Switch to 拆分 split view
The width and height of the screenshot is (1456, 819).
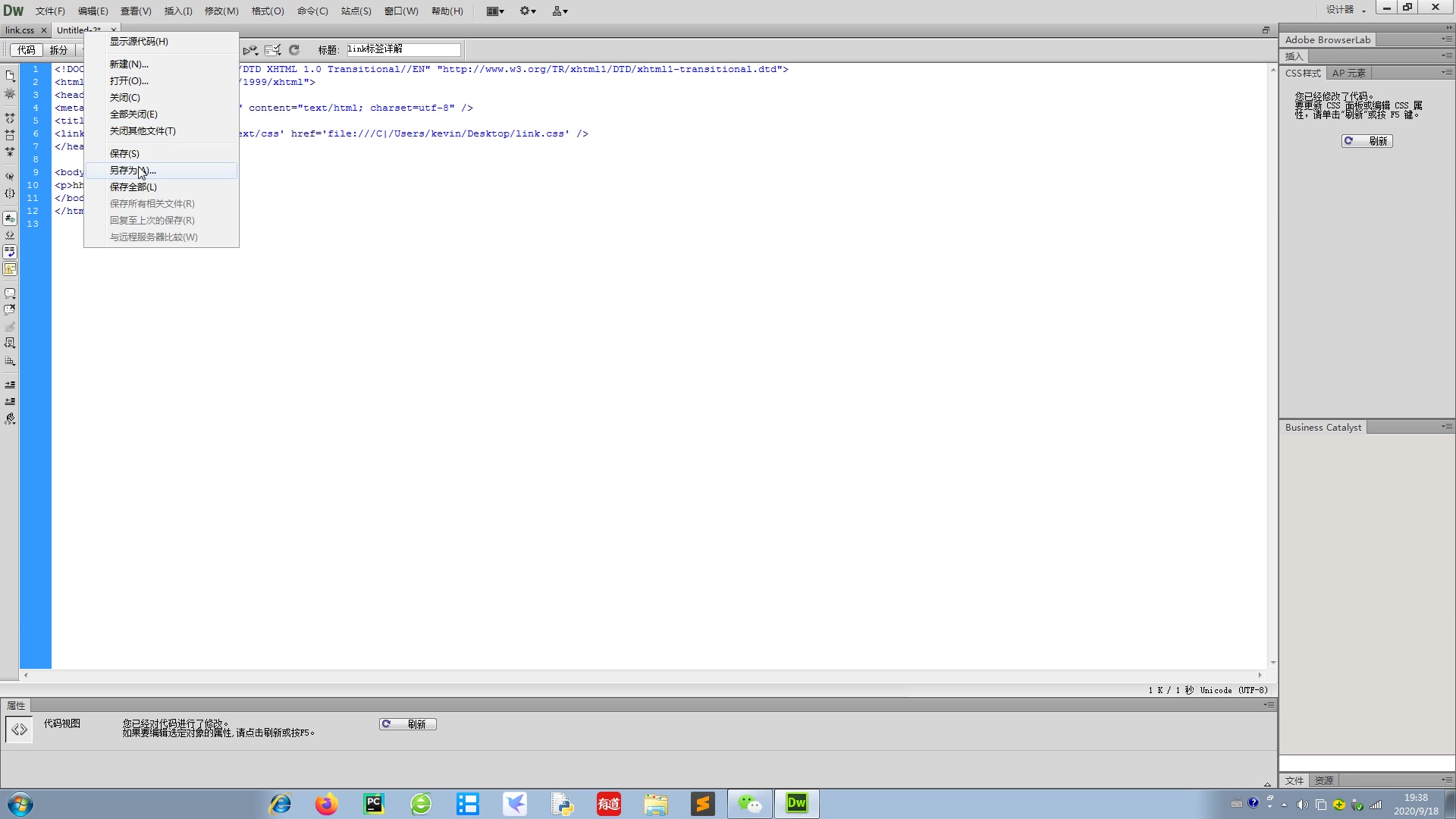(x=58, y=50)
